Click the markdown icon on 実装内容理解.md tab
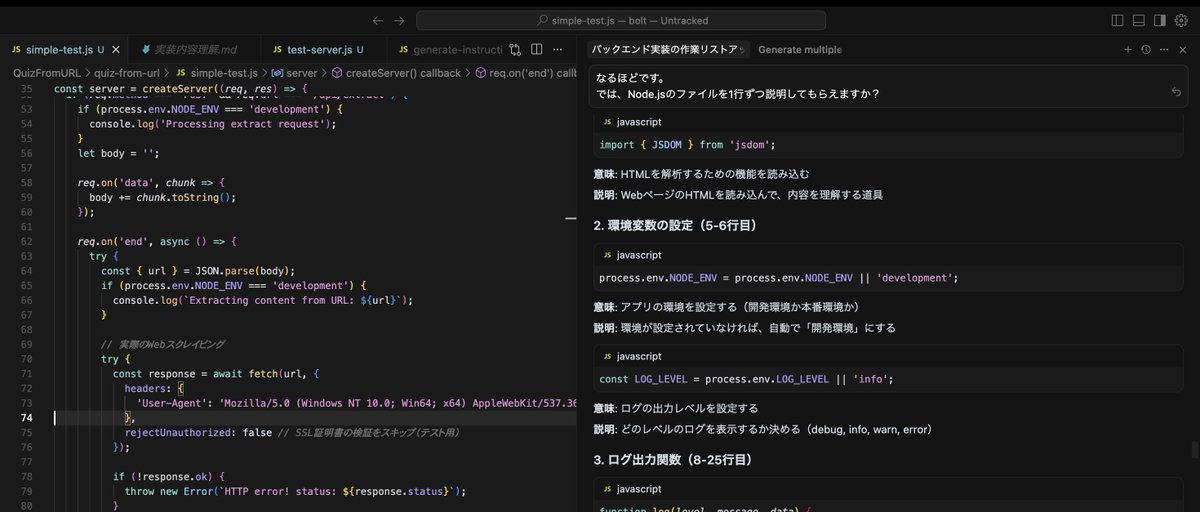The width and height of the screenshot is (1200, 512). (x=147, y=49)
